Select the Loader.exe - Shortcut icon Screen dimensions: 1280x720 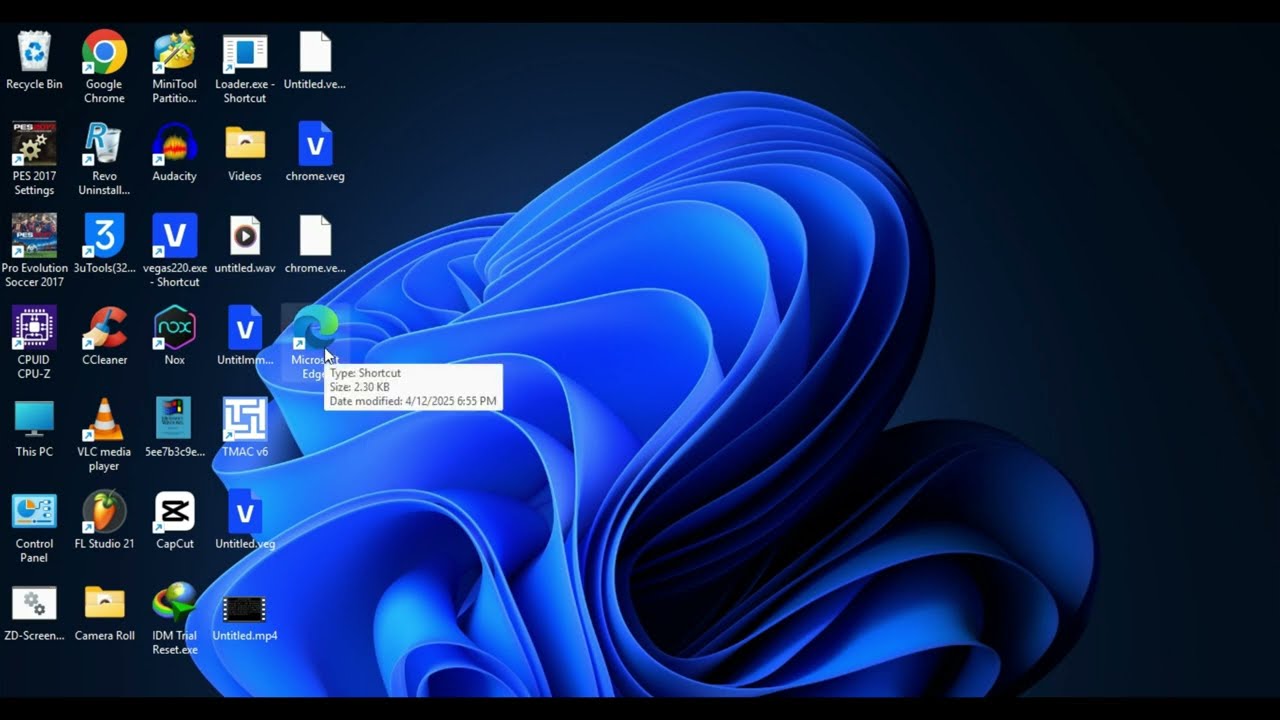[245, 52]
